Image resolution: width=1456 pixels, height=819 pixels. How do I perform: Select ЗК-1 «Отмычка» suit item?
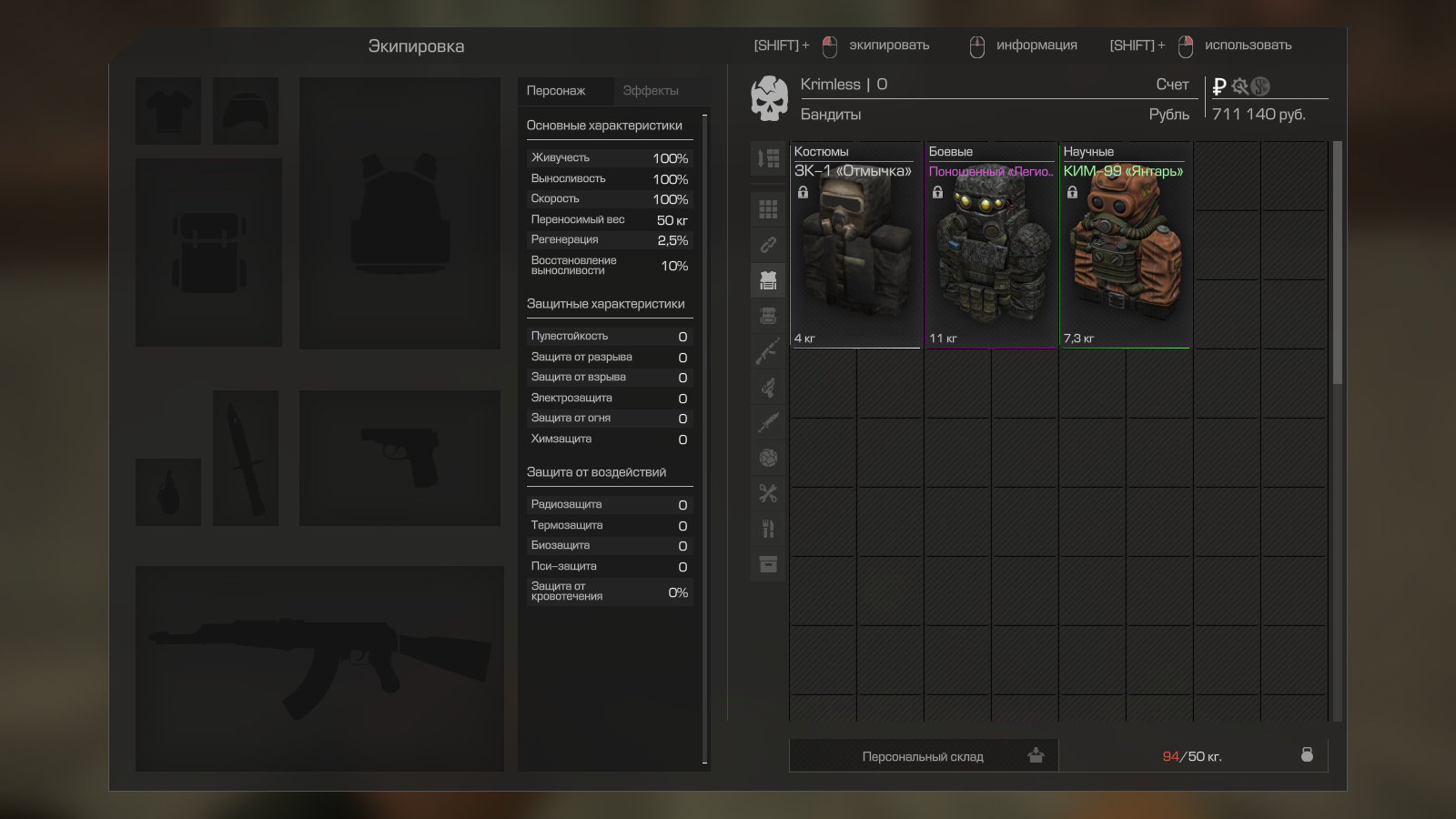[855, 245]
